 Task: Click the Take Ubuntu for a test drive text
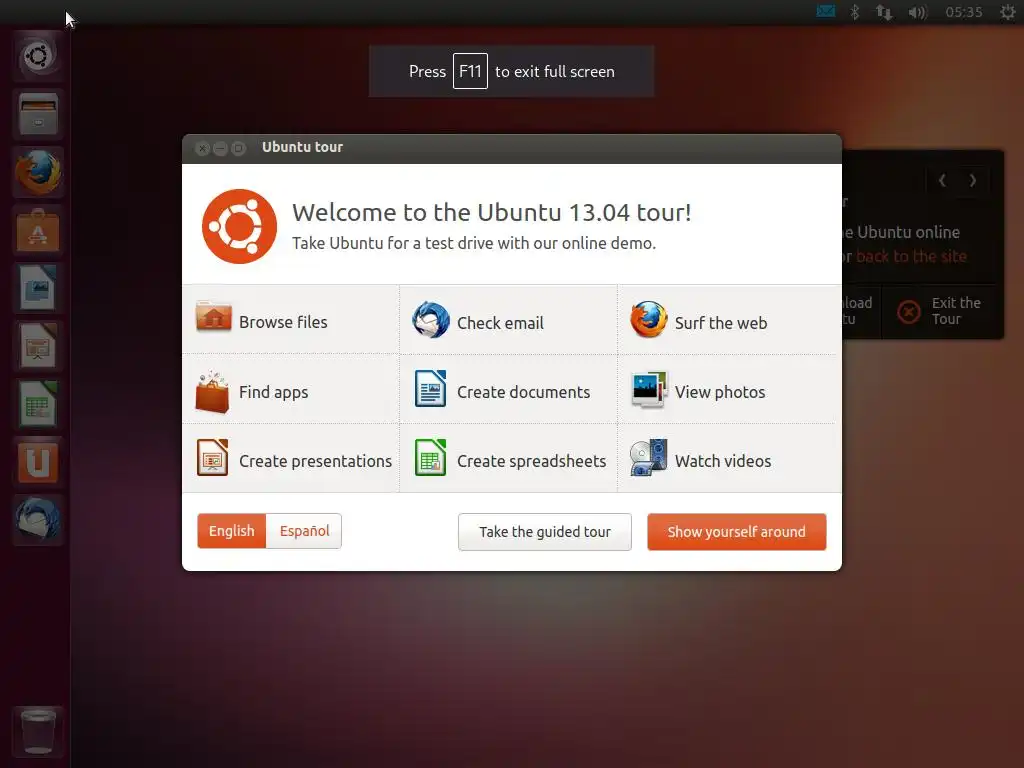(474, 243)
